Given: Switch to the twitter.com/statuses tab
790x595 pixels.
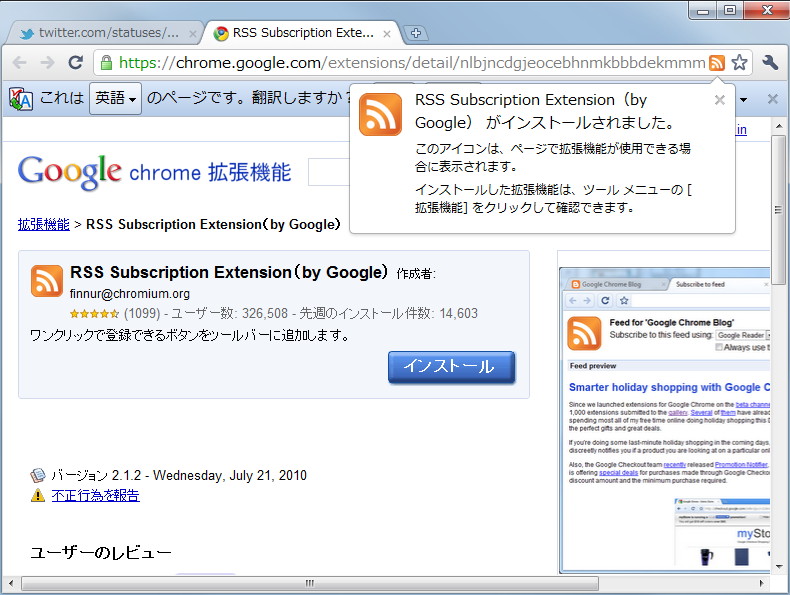Looking at the screenshot, I should [x=103, y=33].
